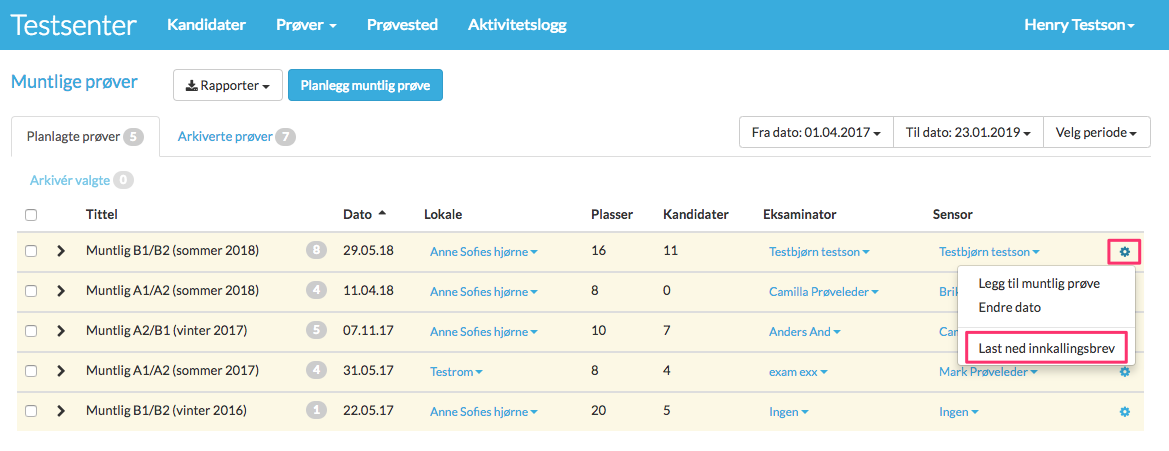
Task: Open Rapporter download button
Action: [x=227, y=85]
